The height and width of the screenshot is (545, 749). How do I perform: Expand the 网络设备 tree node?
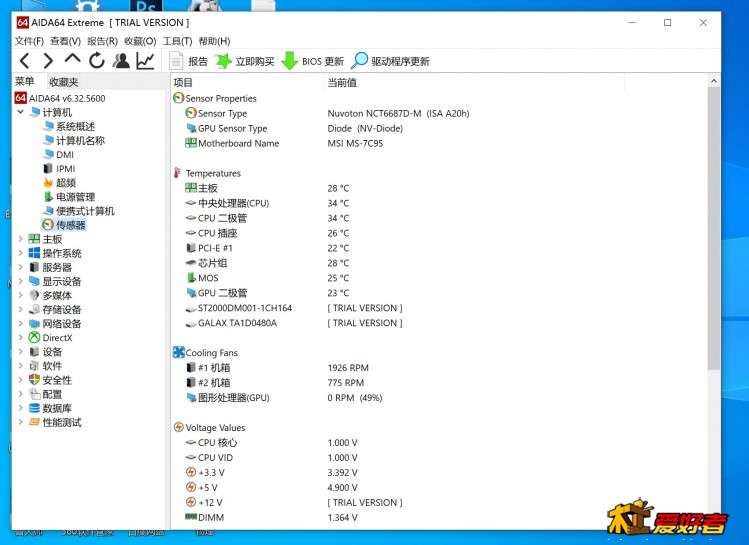pos(21,323)
